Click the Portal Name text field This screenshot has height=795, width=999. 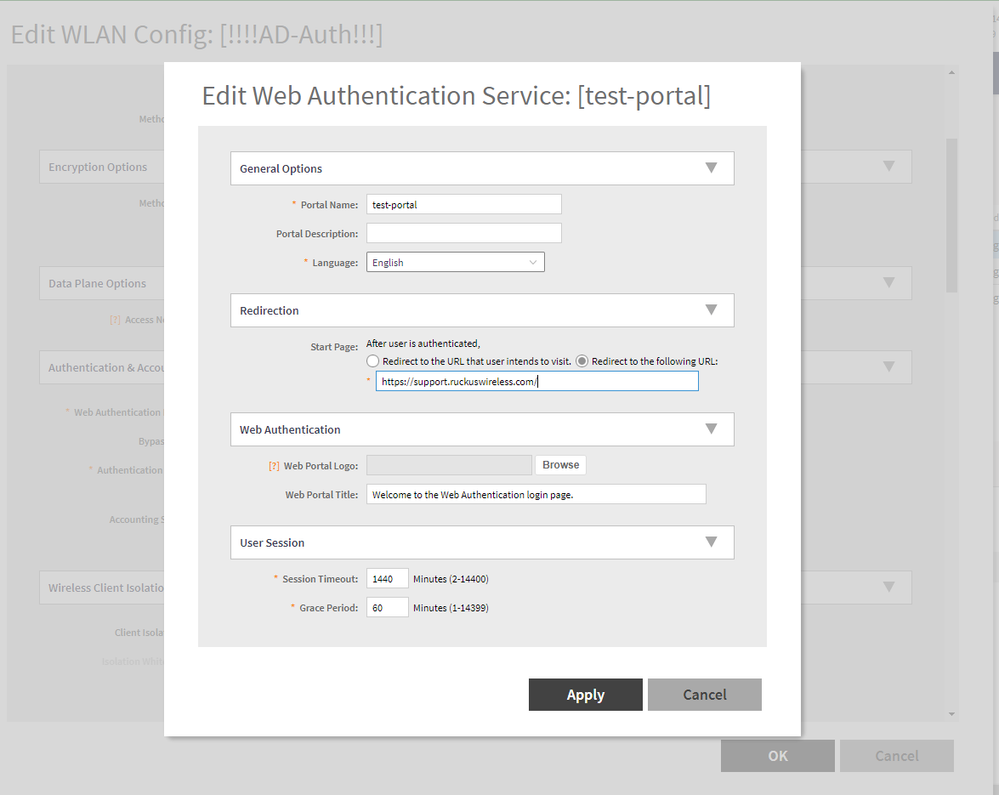pyautogui.click(x=464, y=204)
